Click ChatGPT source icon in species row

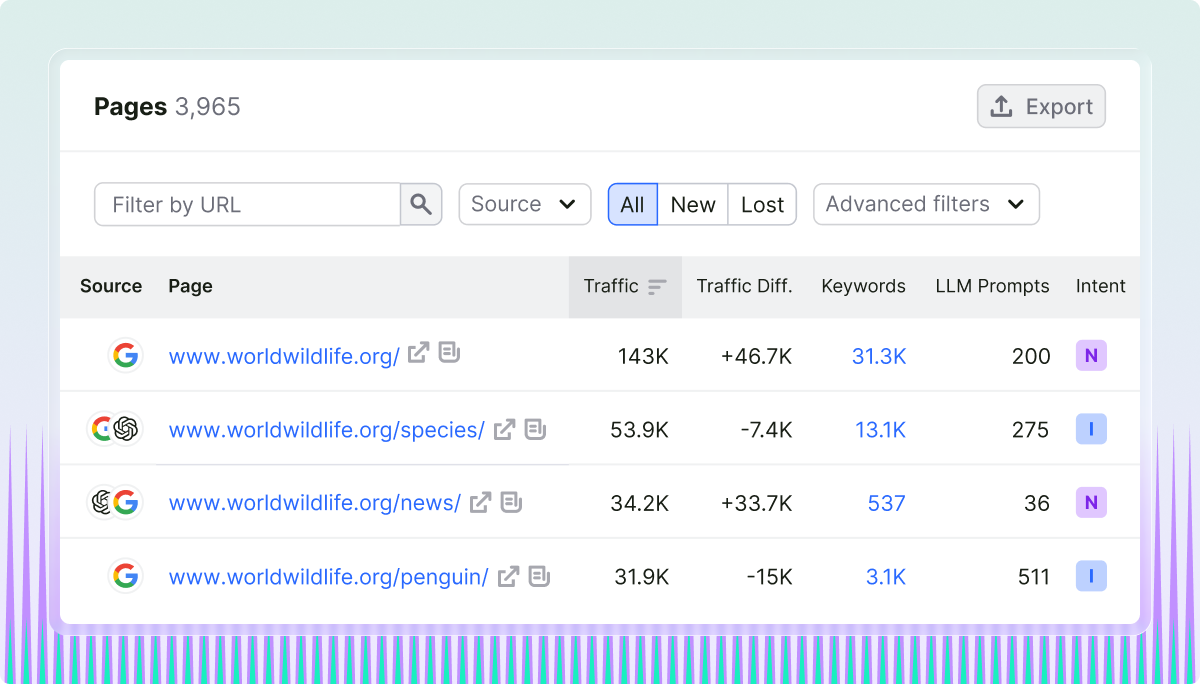click(x=126, y=429)
